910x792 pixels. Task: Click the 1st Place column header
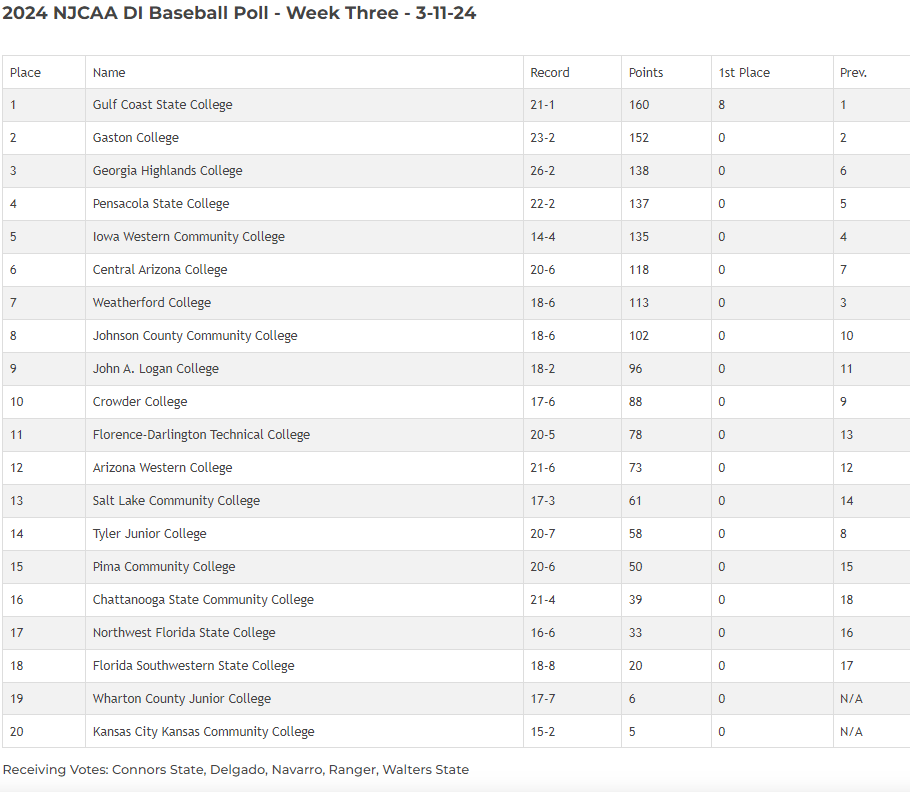[x=744, y=72]
